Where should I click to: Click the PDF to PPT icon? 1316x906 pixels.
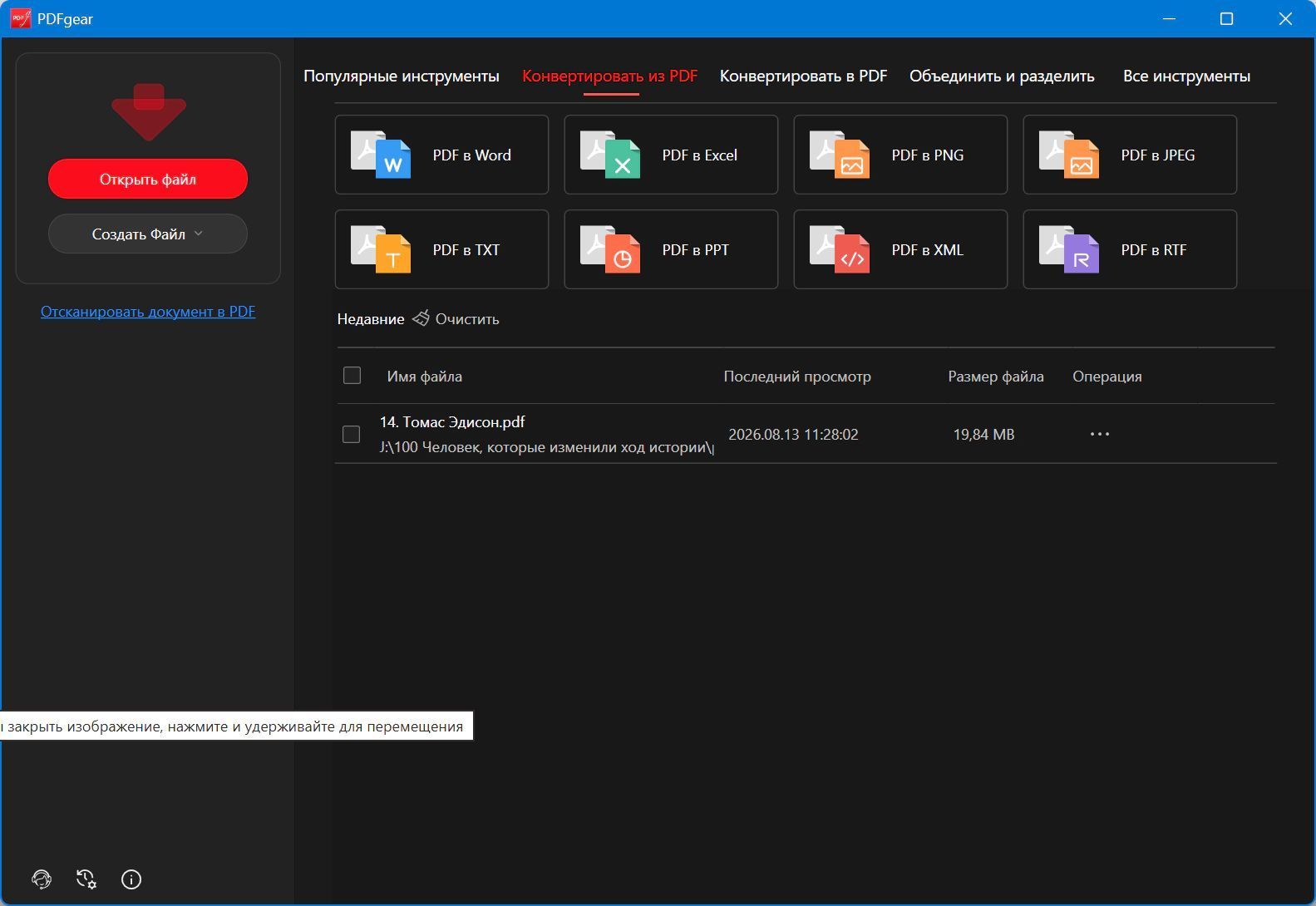coord(610,249)
